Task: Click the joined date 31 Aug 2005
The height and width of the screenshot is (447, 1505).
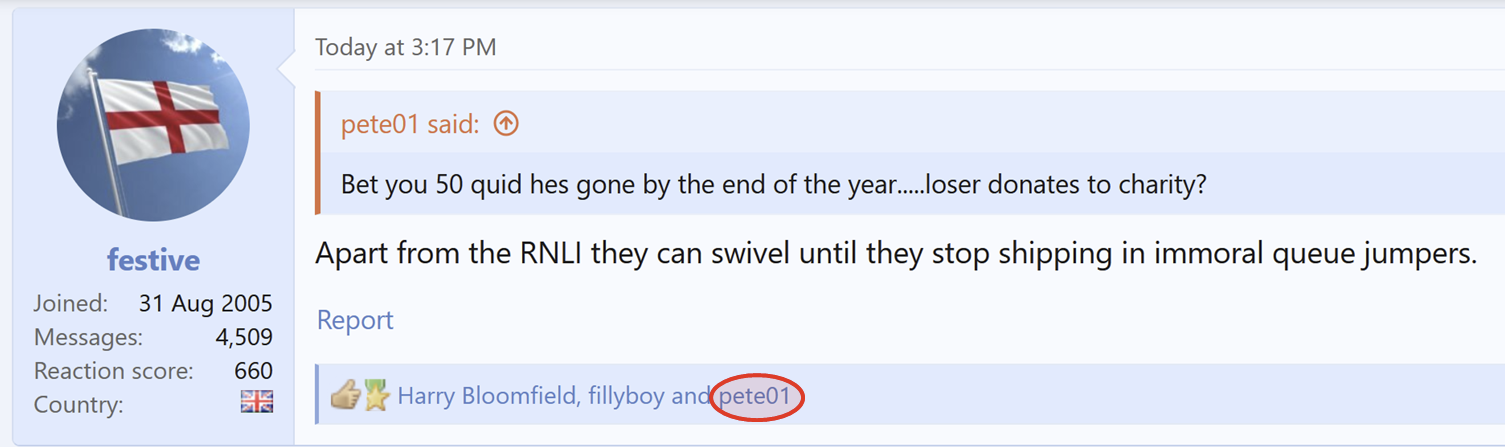Action: [205, 303]
